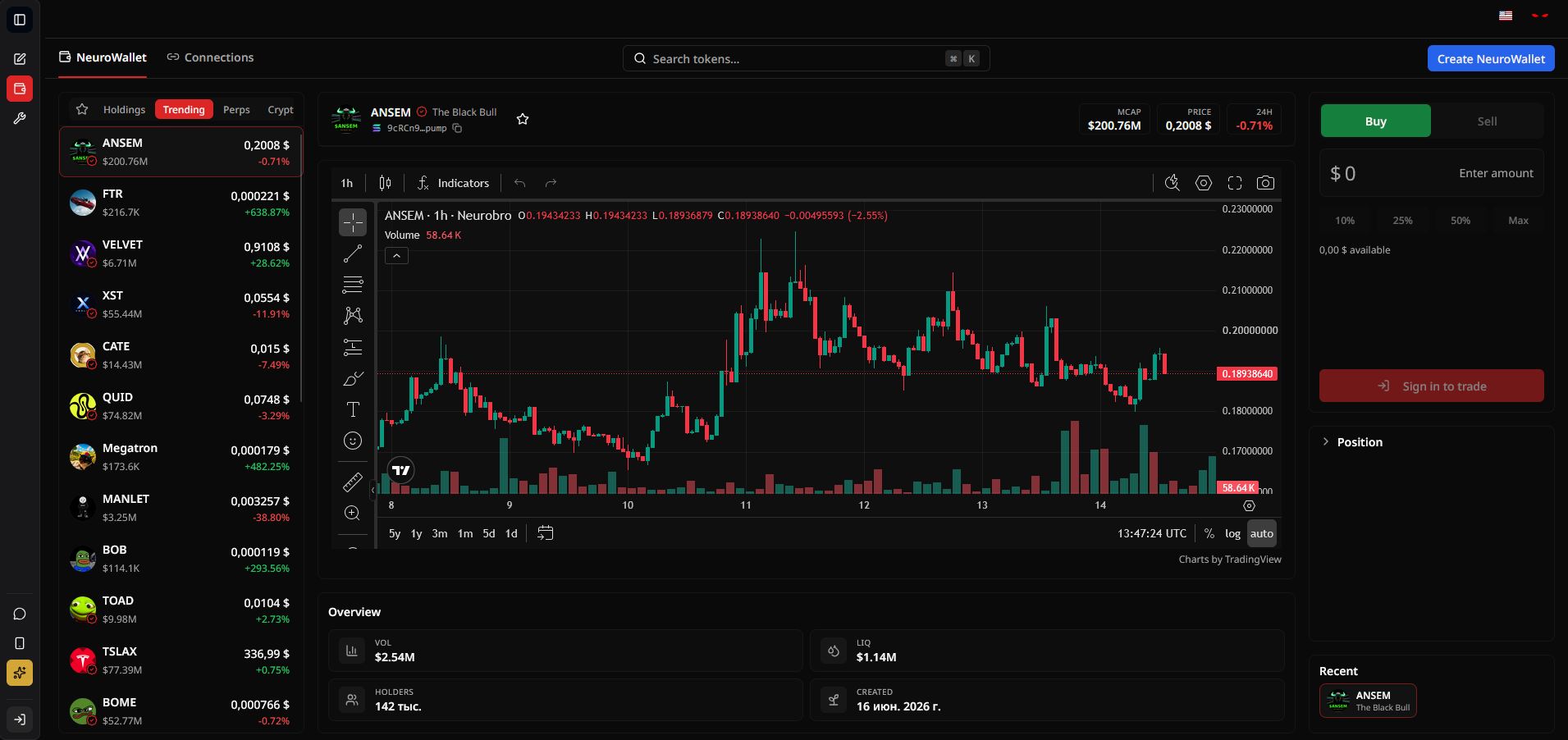Select the chart pattern tool
The image size is (1568, 740).
coord(353,316)
